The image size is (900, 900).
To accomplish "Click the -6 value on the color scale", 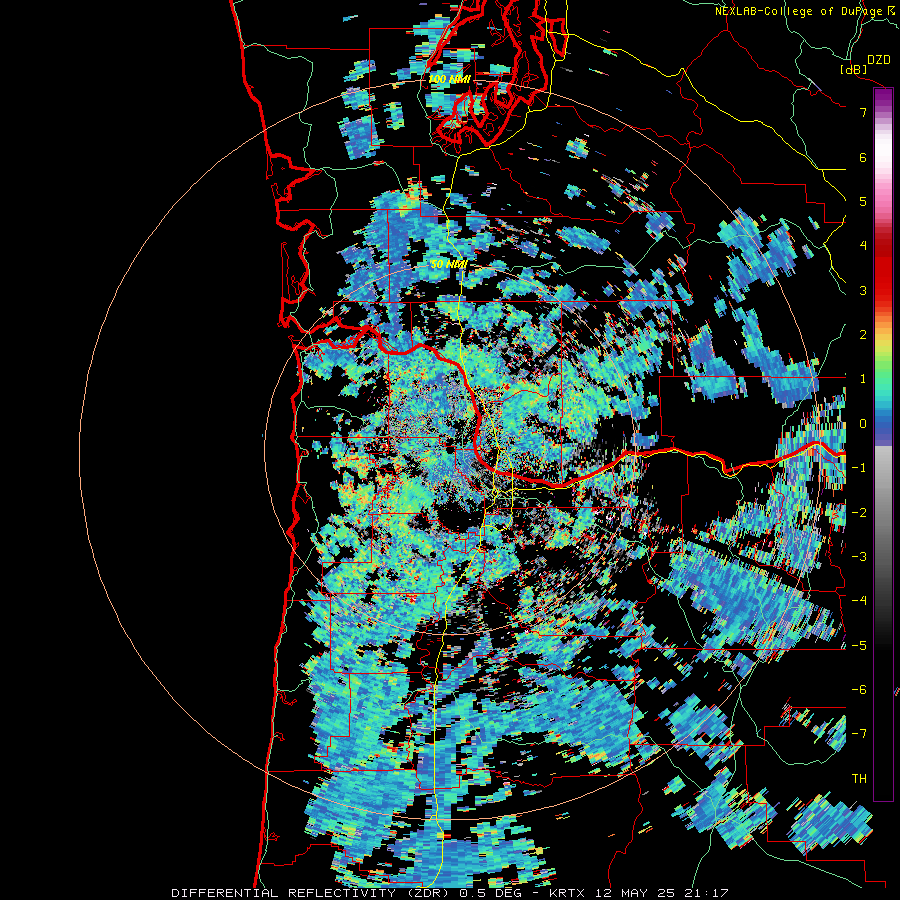I will pyautogui.click(x=859, y=690).
